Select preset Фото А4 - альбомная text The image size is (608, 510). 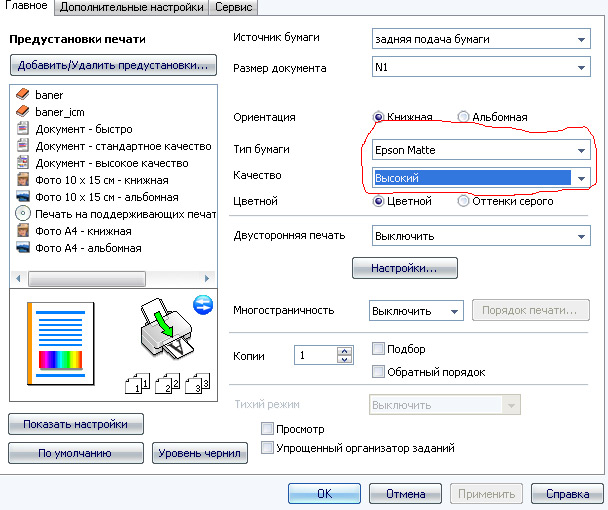click(x=88, y=248)
